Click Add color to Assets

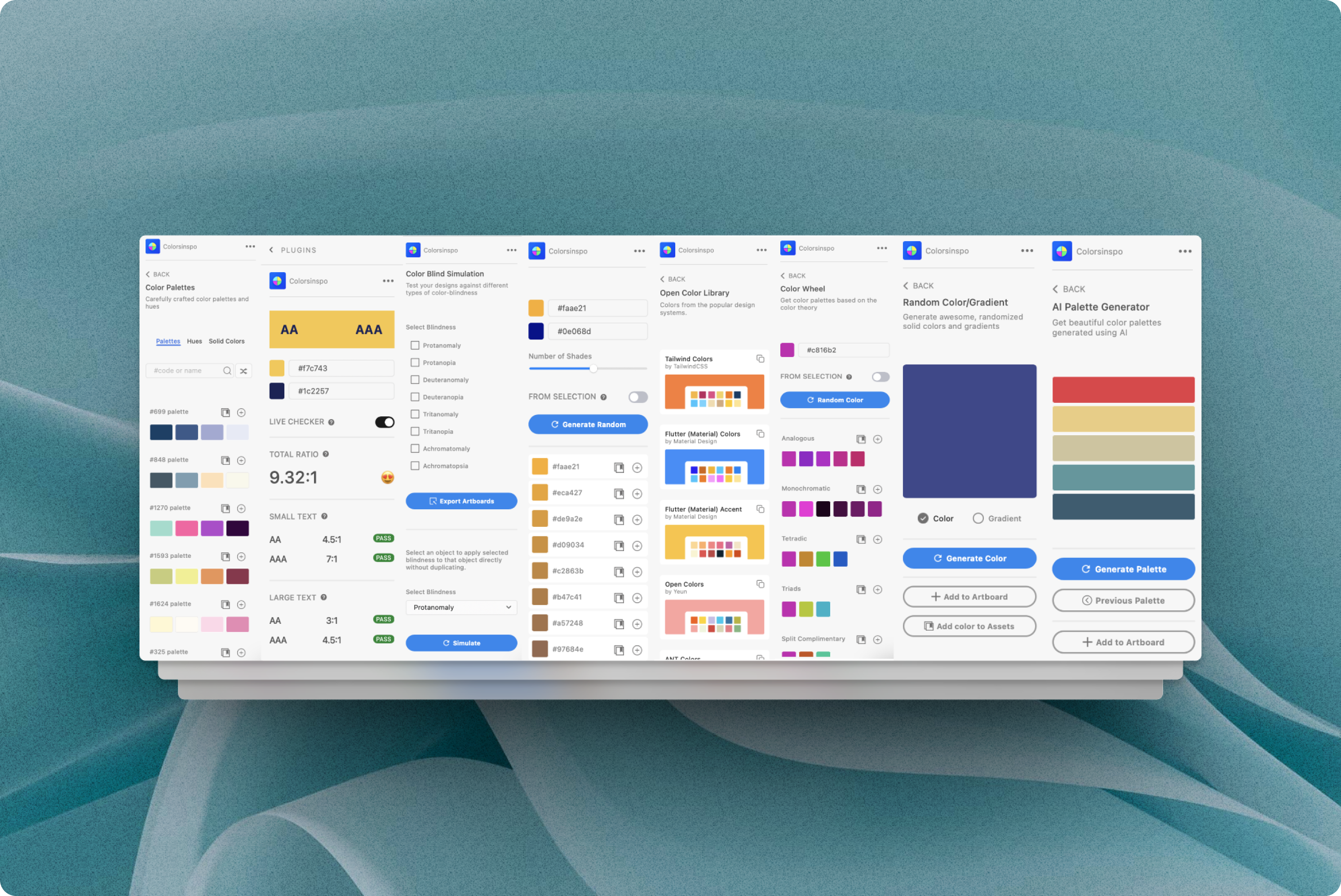(x=969, y=626)
